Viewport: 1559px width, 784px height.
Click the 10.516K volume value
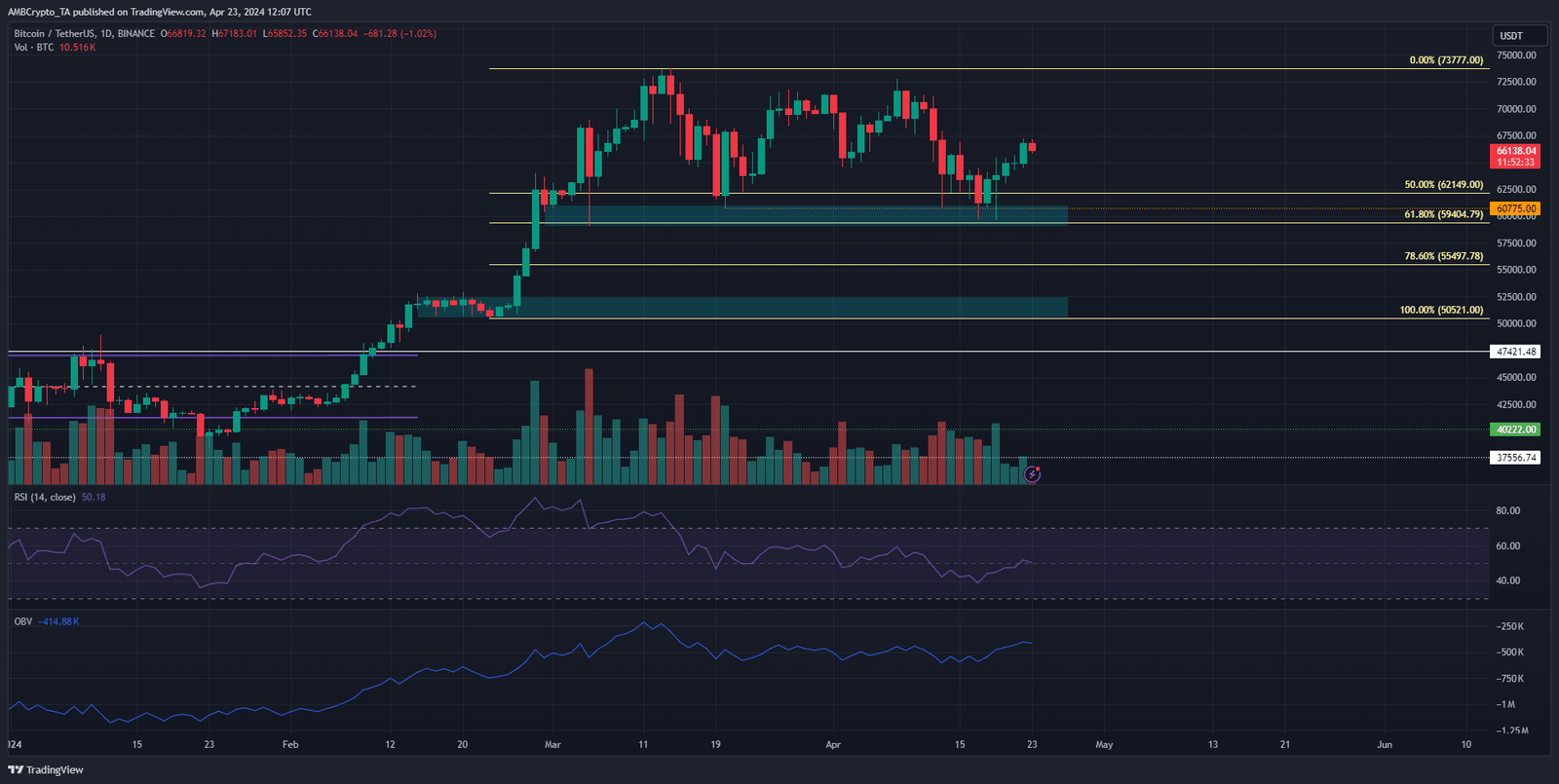point(78,48)
